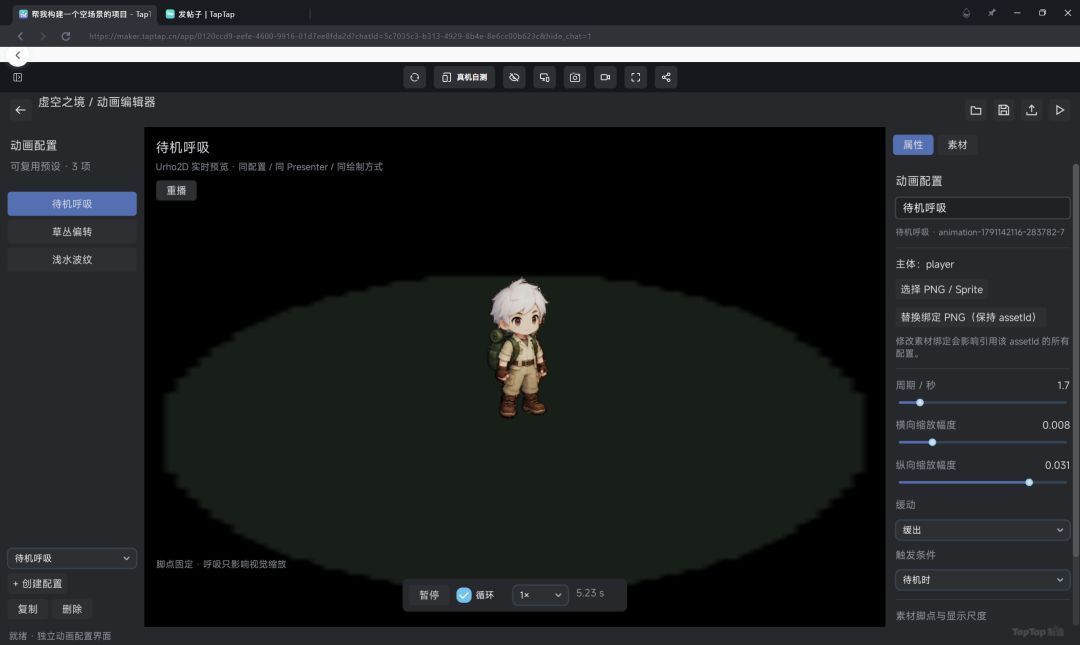Take a screenshot with the camera icon

pos(574,77)
